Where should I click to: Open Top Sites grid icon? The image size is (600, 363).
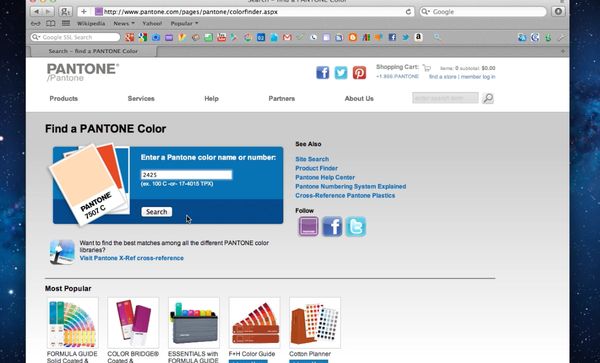[66, 23]
